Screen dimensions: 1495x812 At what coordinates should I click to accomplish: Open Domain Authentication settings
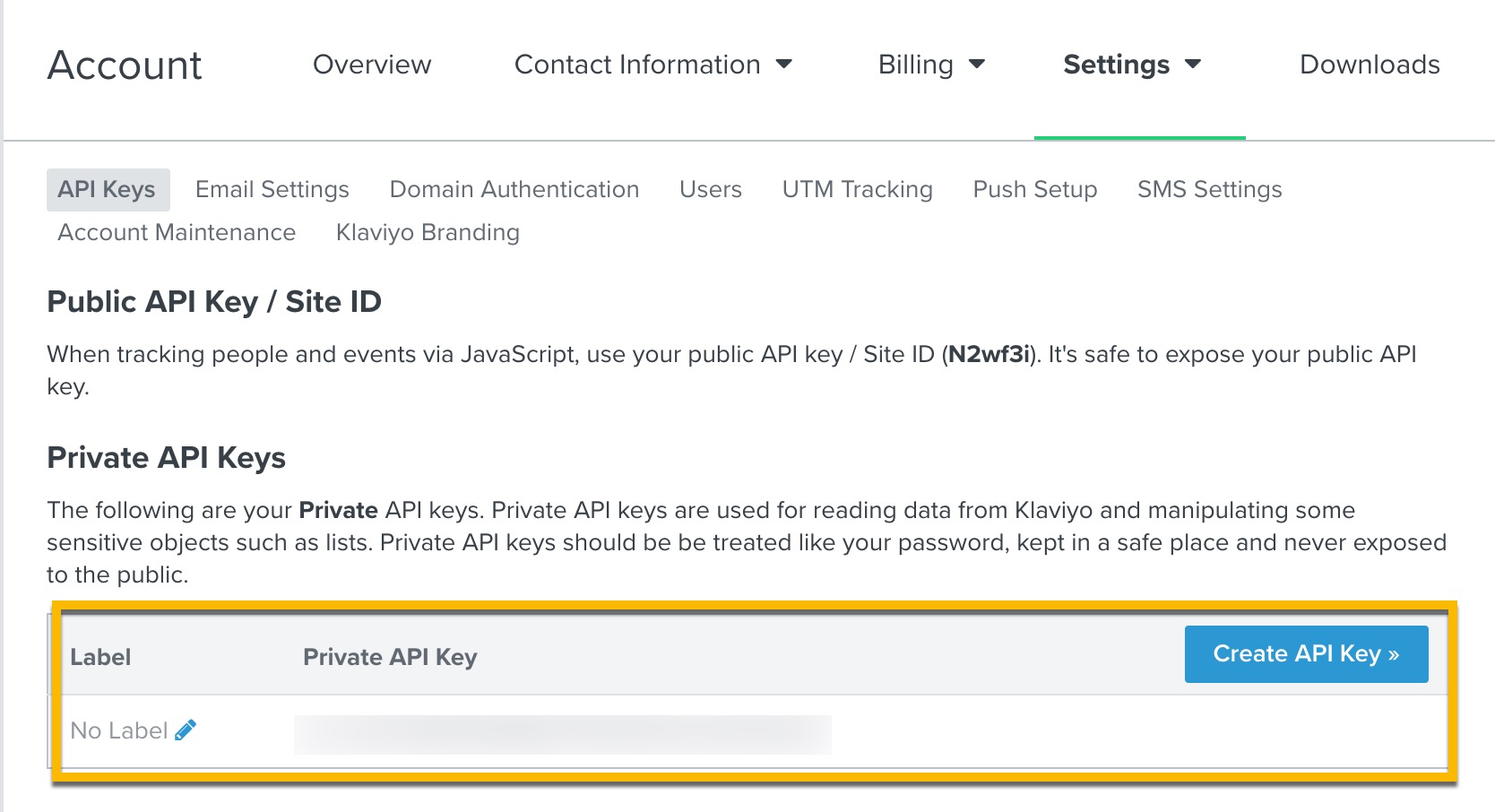514,190
